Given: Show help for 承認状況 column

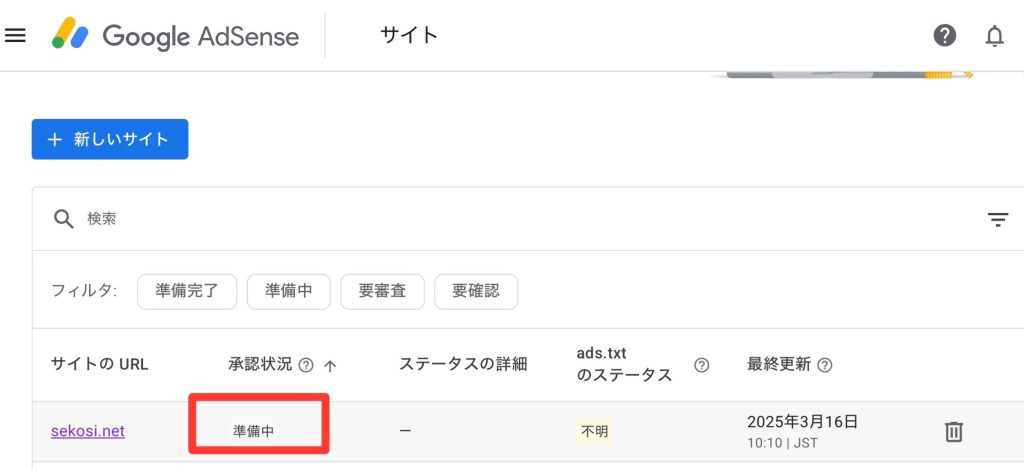Looking at the screenshot, I should [x=306, y=365].
